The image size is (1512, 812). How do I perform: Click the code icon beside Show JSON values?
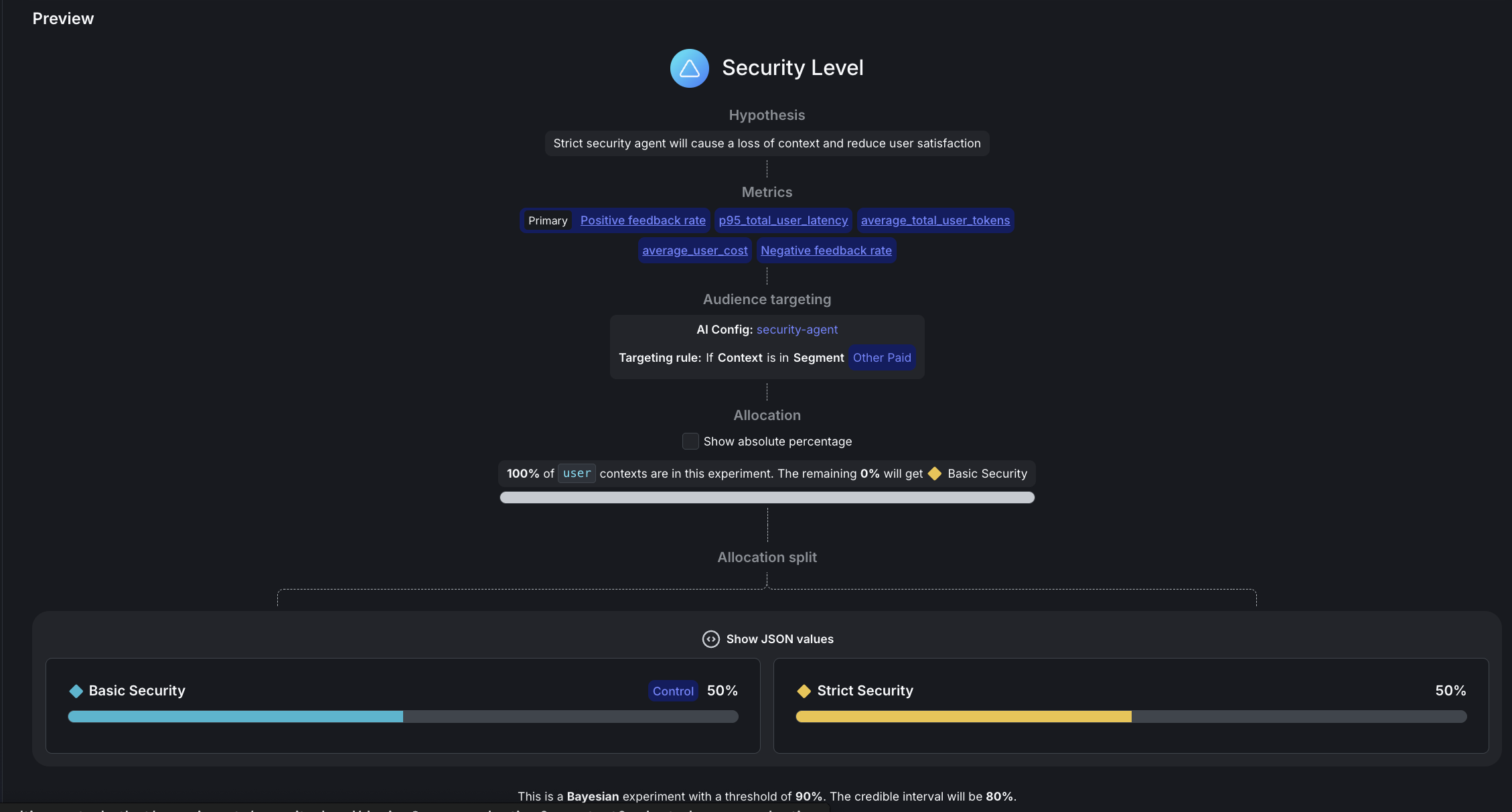tap(710, 639)
